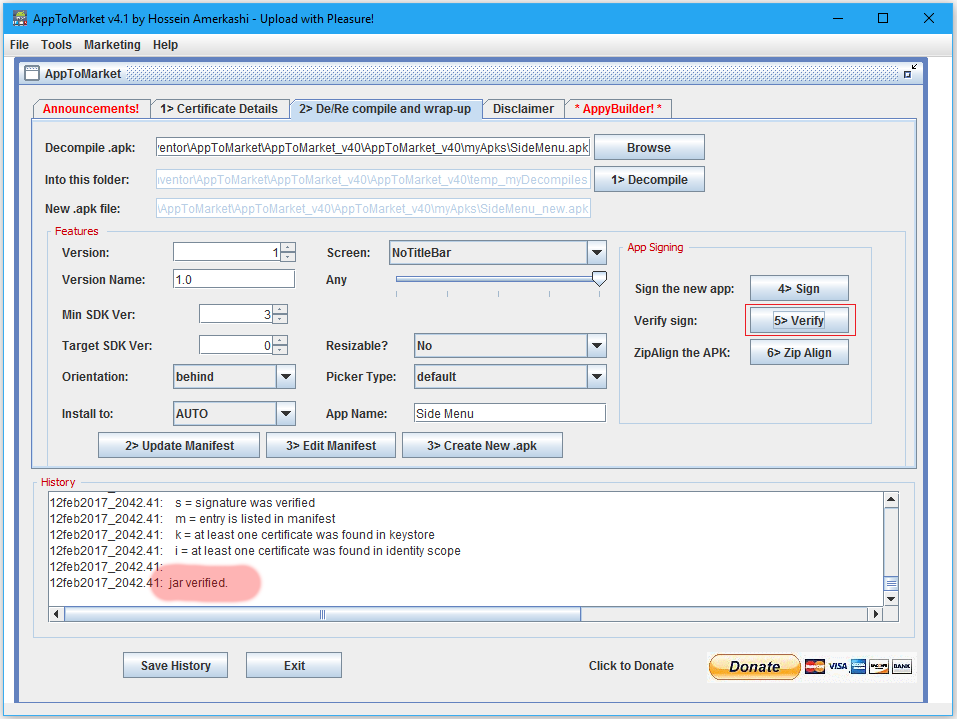This screenshot has height=719, width=957.
Task: Increase the Target SDK Ver spinner
Action: [x=280, y=341]
